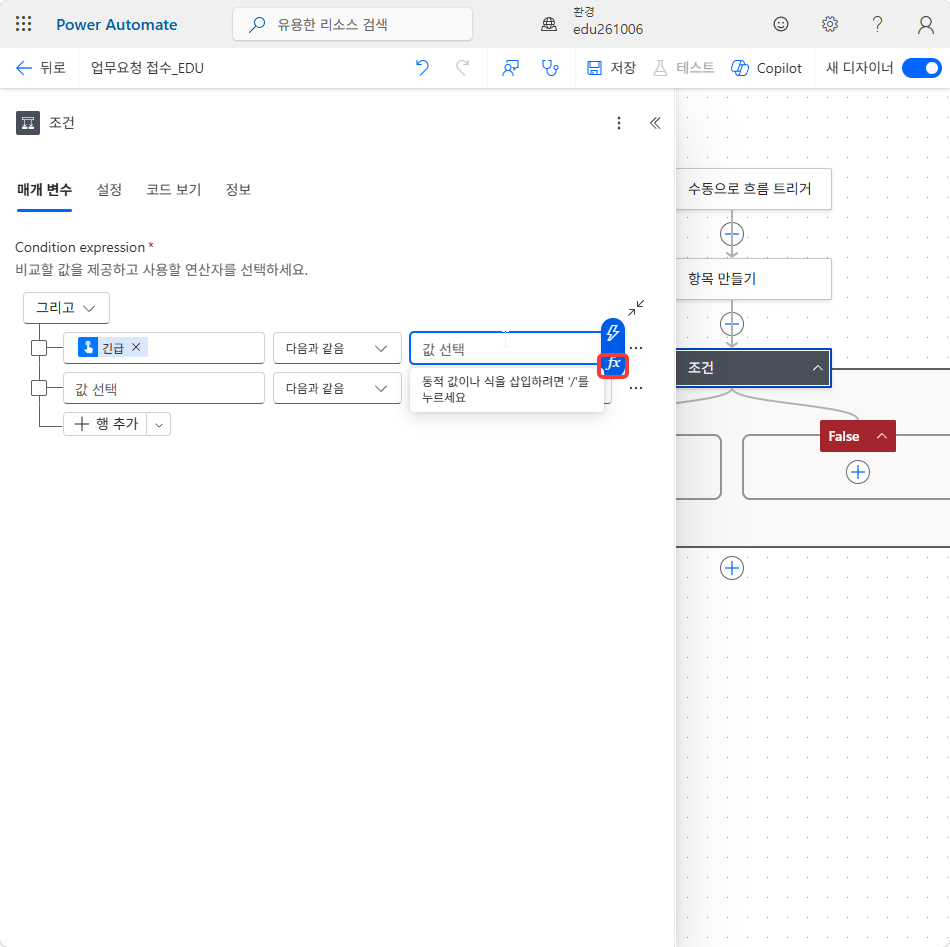Switch to the 코드 보기 tab
Screen dimensions: 950x947
(x=174, y=190)
